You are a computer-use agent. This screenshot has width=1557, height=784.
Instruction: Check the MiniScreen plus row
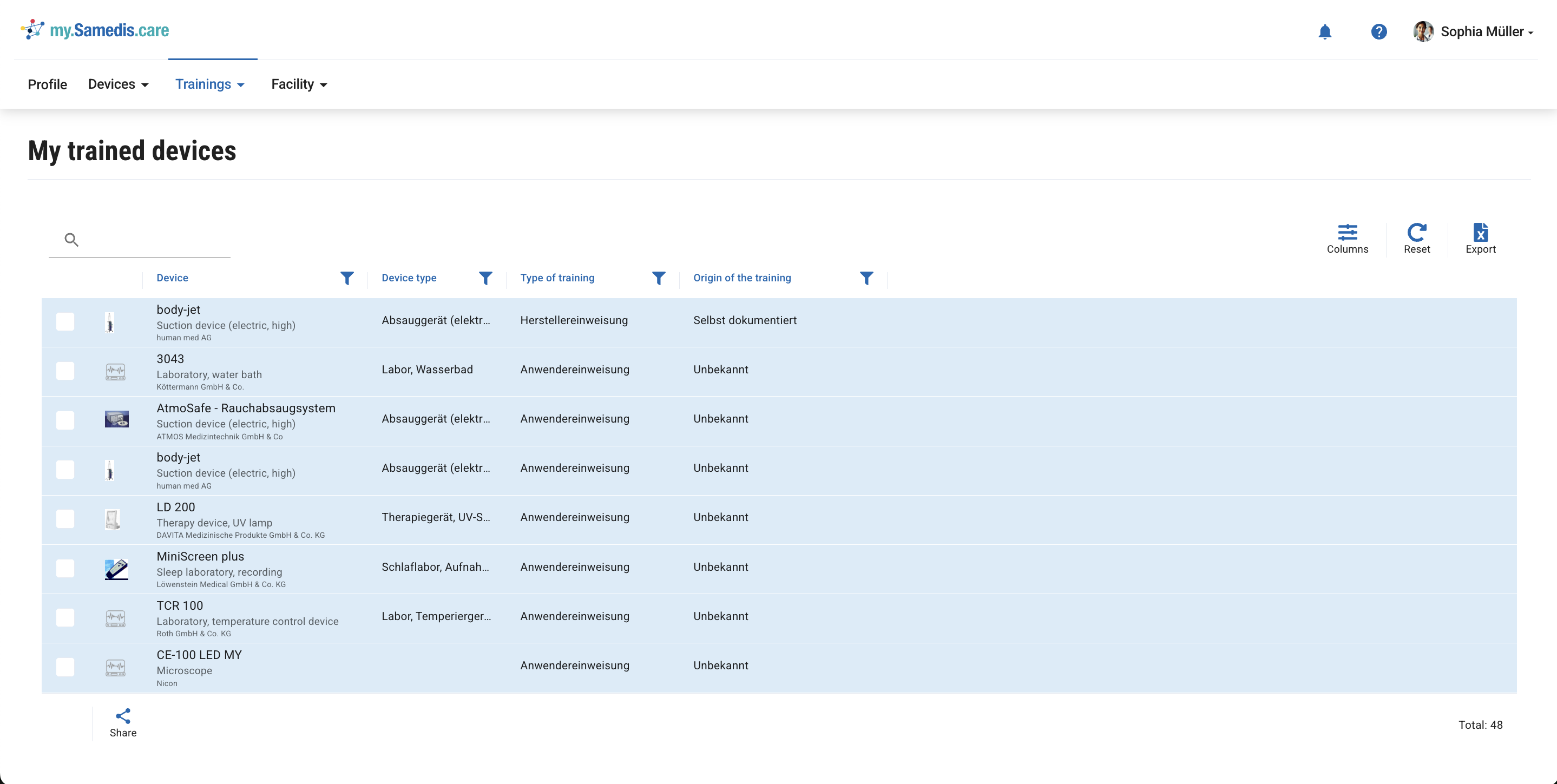click(65, 568)
